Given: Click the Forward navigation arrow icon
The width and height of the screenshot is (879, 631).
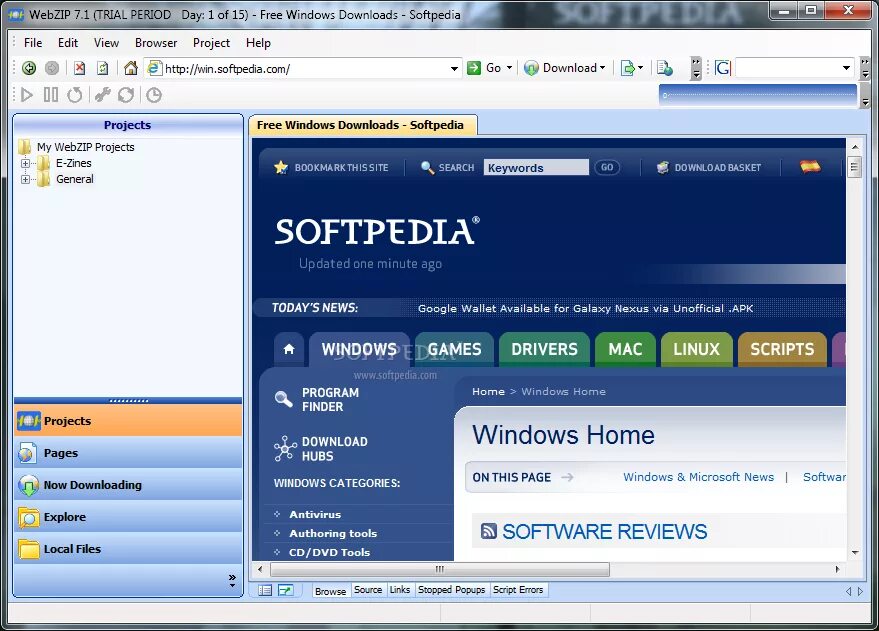Looking at the screenshot, I should coord(52,68).
